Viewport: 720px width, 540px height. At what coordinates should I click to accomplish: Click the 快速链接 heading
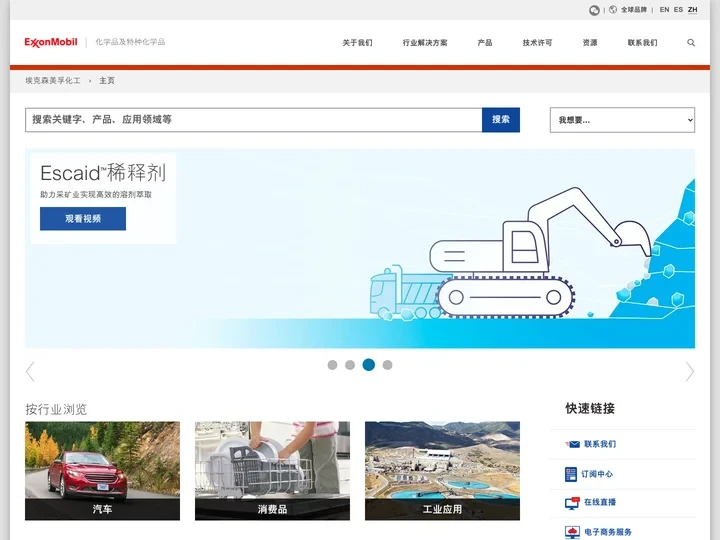[x=590, y=408]
